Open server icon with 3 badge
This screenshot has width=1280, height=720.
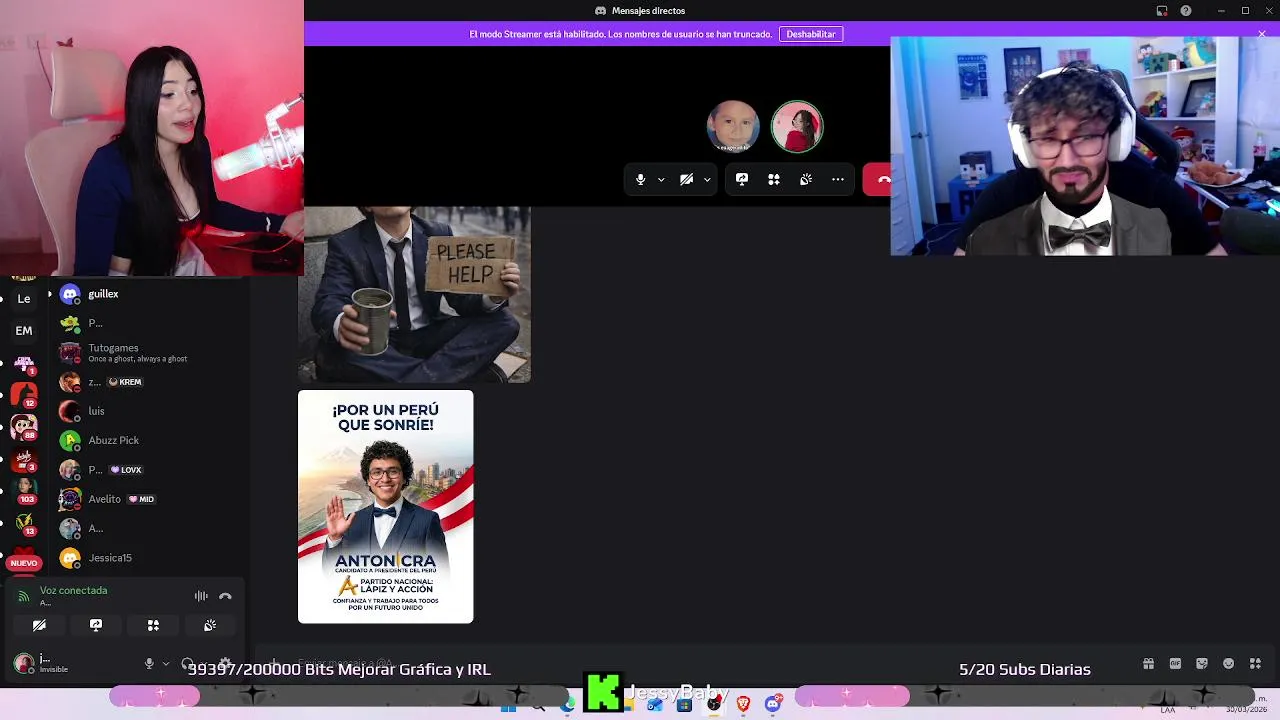(24, 459)
